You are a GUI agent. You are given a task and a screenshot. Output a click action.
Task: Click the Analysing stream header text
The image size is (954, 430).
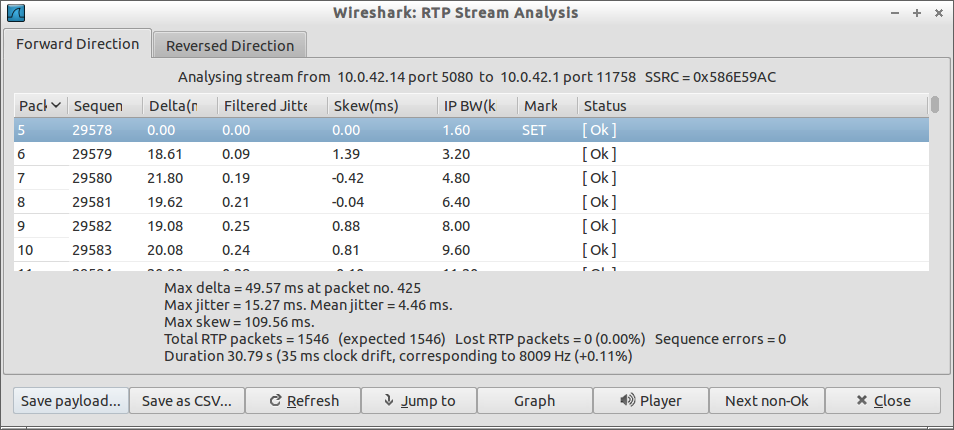[x=477, y=77]
